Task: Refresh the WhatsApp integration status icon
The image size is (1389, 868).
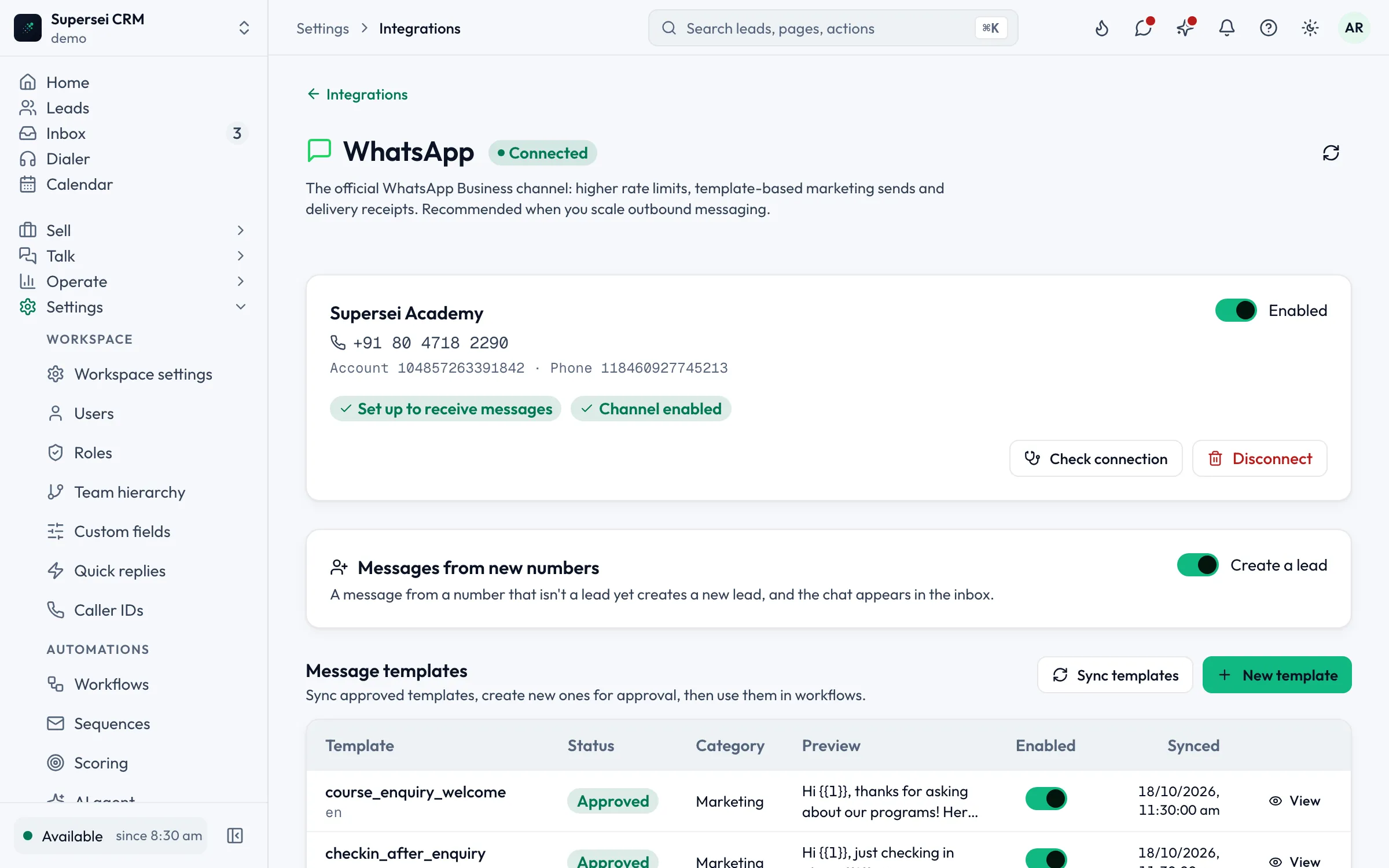Action: 1331,153
